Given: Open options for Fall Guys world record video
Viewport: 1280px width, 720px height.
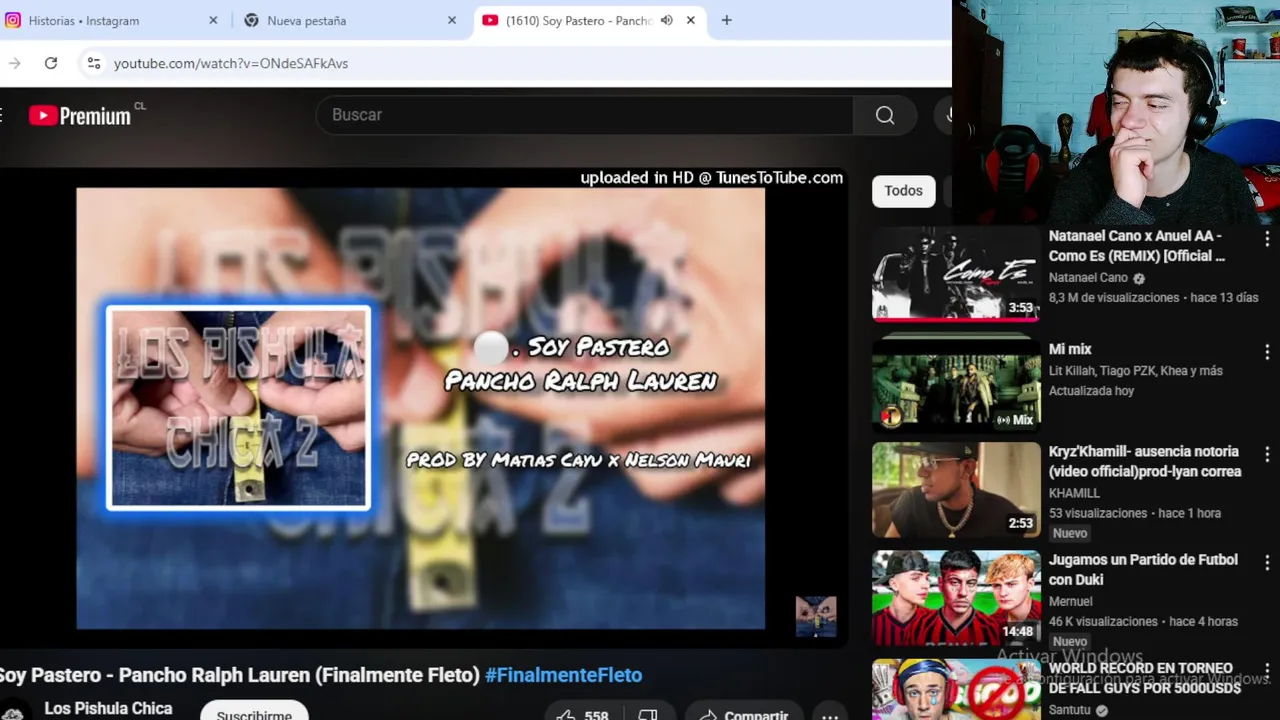Looking at the screenshot, I should point(1267,671).
